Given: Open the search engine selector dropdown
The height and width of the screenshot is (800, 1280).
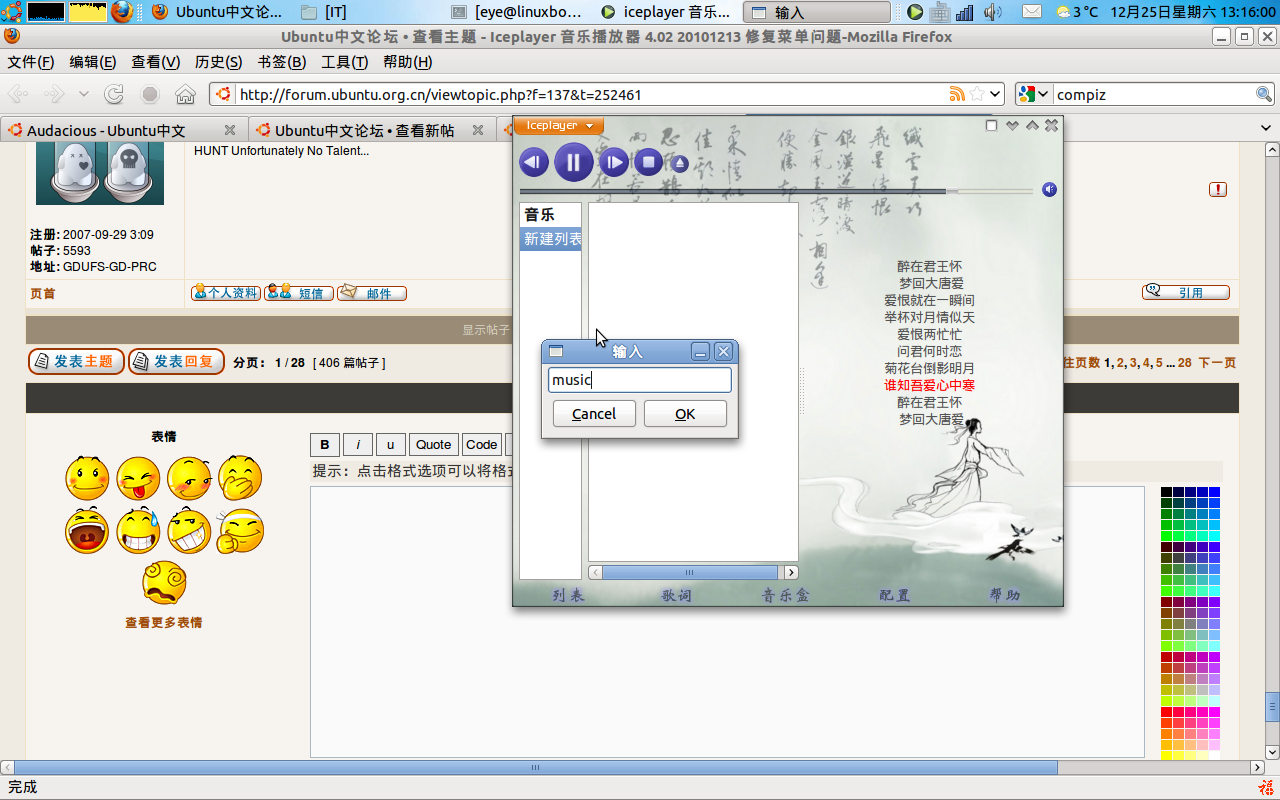Looking at the screenshot, I should [1034, 95].
